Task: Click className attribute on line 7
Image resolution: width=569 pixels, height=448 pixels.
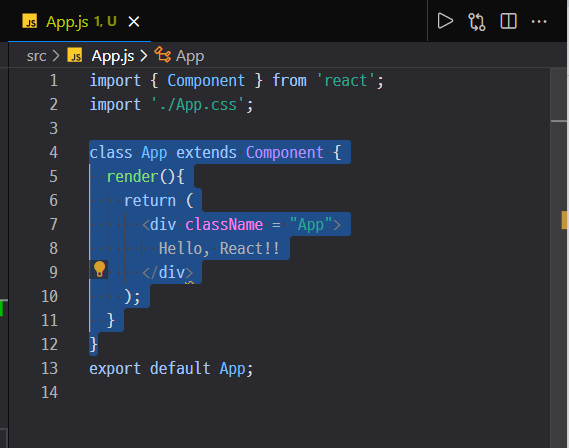Action: (x=224, y=225)
